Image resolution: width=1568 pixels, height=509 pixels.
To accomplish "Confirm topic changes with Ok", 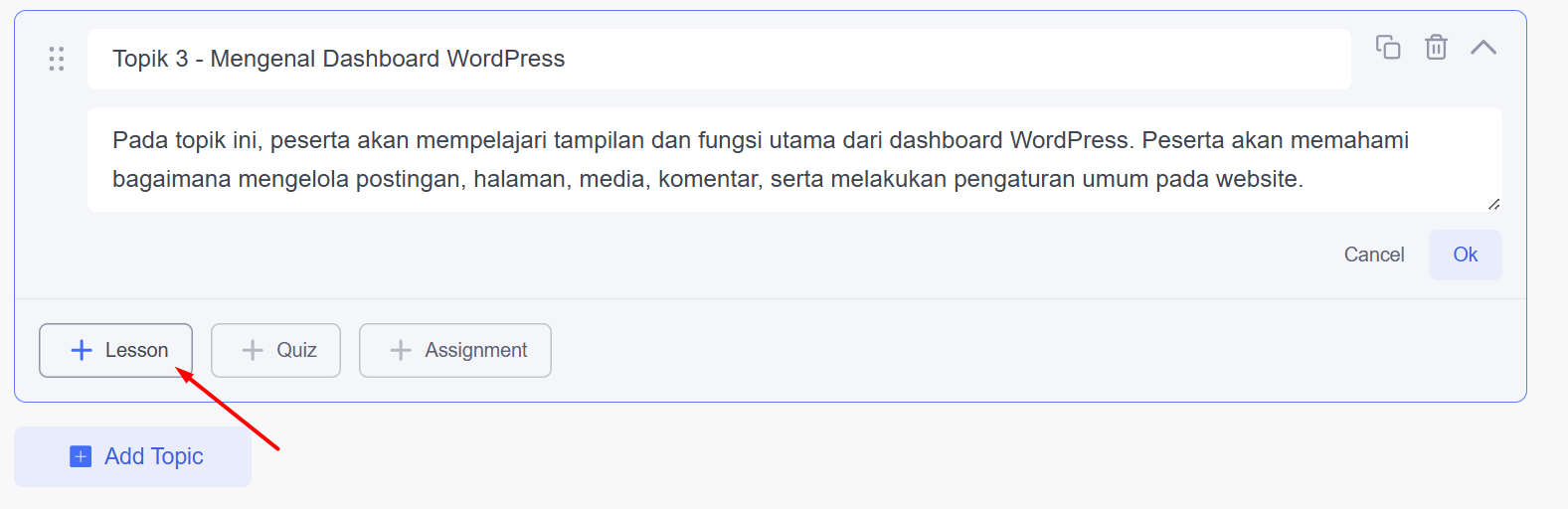I will pos(1465,254).
